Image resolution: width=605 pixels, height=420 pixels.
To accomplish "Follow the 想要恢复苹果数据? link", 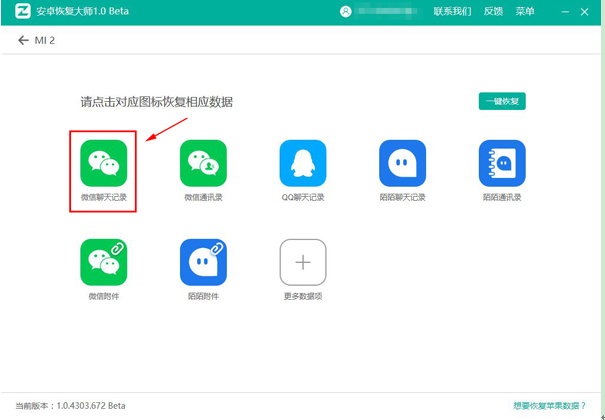I will (x=549, y=405).
